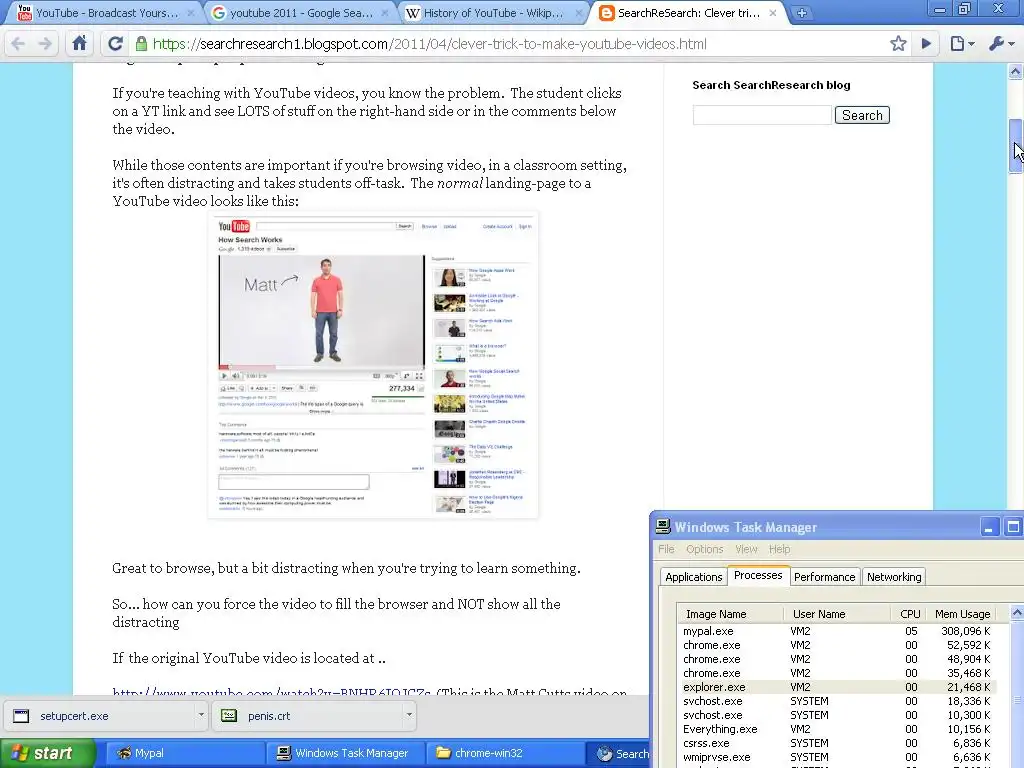Viewport: 1024px width, 768px height.
Task: Reload the page with the refresh icon
Action: [116, 44]
